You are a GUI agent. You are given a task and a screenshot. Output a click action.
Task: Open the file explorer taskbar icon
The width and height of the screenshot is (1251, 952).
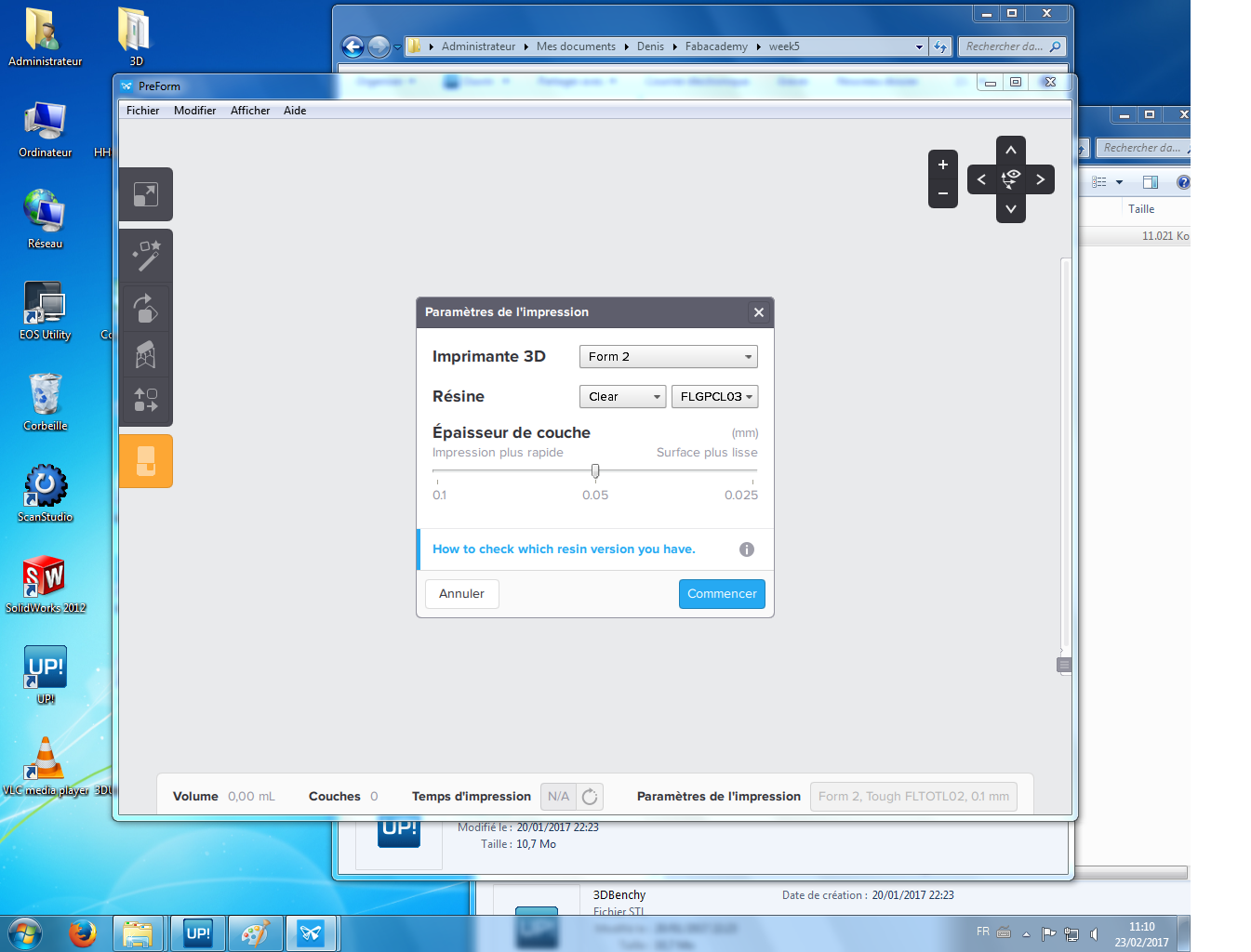tap(138, 933)
